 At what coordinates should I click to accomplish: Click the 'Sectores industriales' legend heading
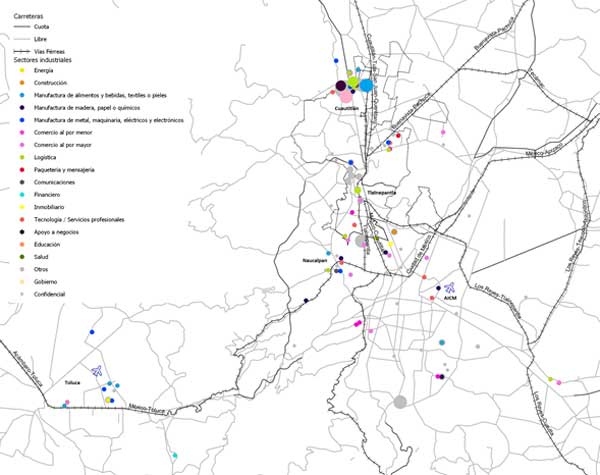tap(42, 60)
